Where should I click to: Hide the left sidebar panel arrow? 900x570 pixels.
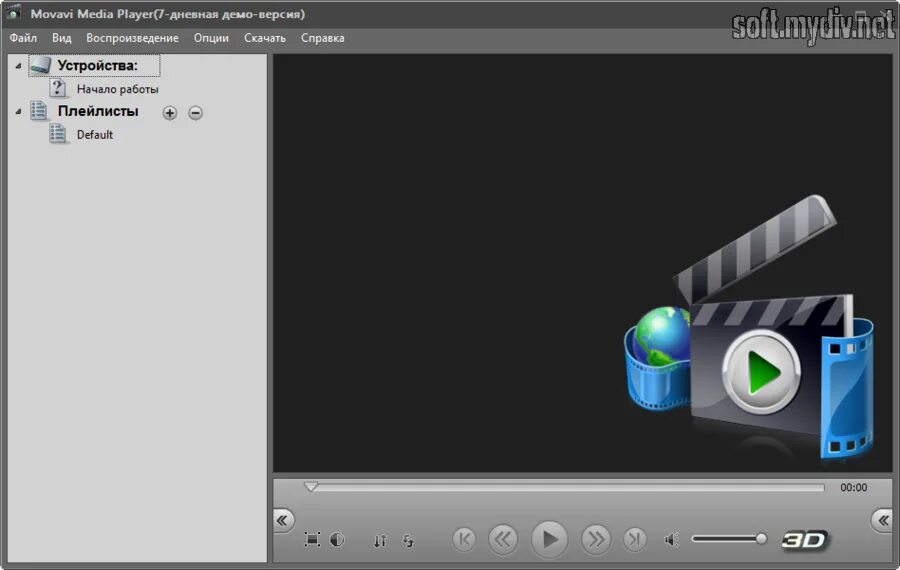[282, 520]
